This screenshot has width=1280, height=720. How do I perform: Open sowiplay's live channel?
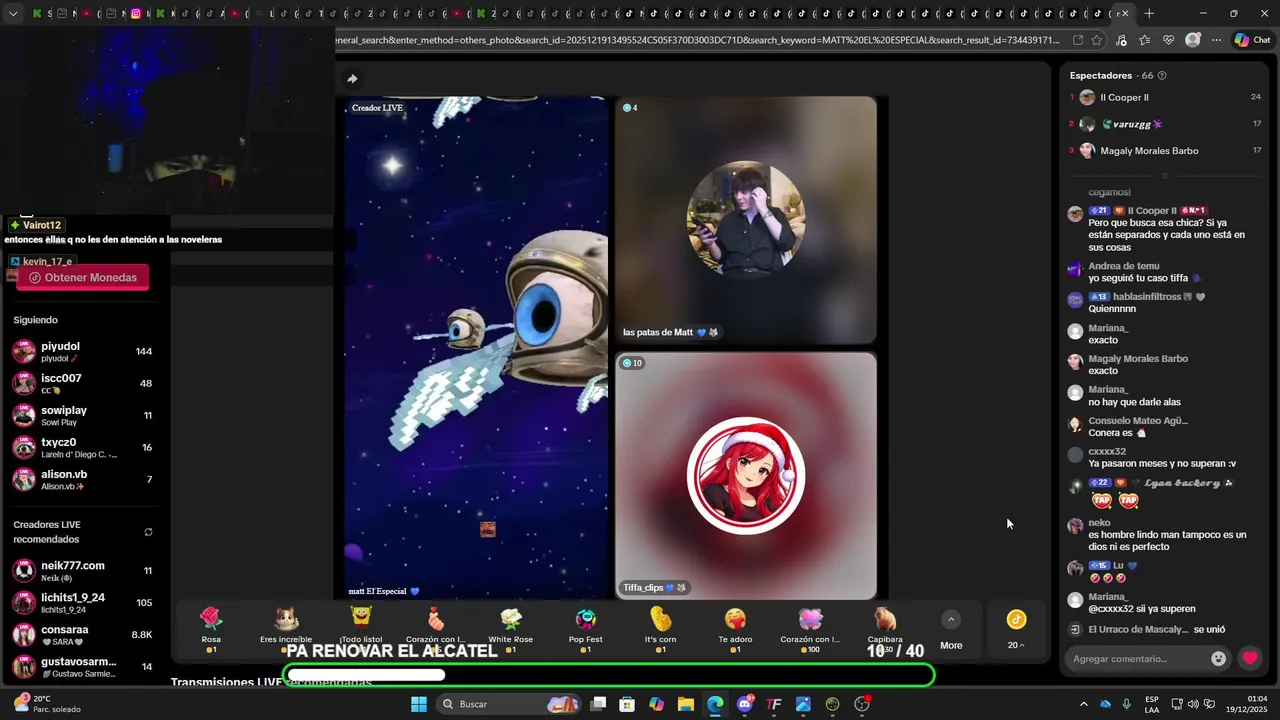coord(83,416)
